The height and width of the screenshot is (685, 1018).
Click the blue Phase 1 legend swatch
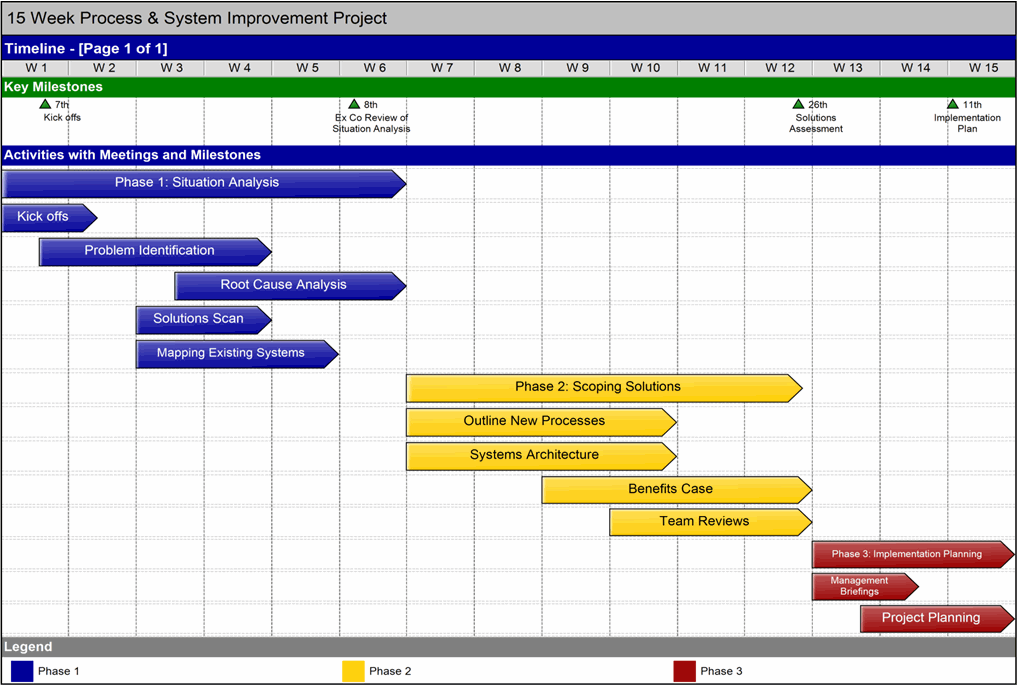tap(22, 671)
